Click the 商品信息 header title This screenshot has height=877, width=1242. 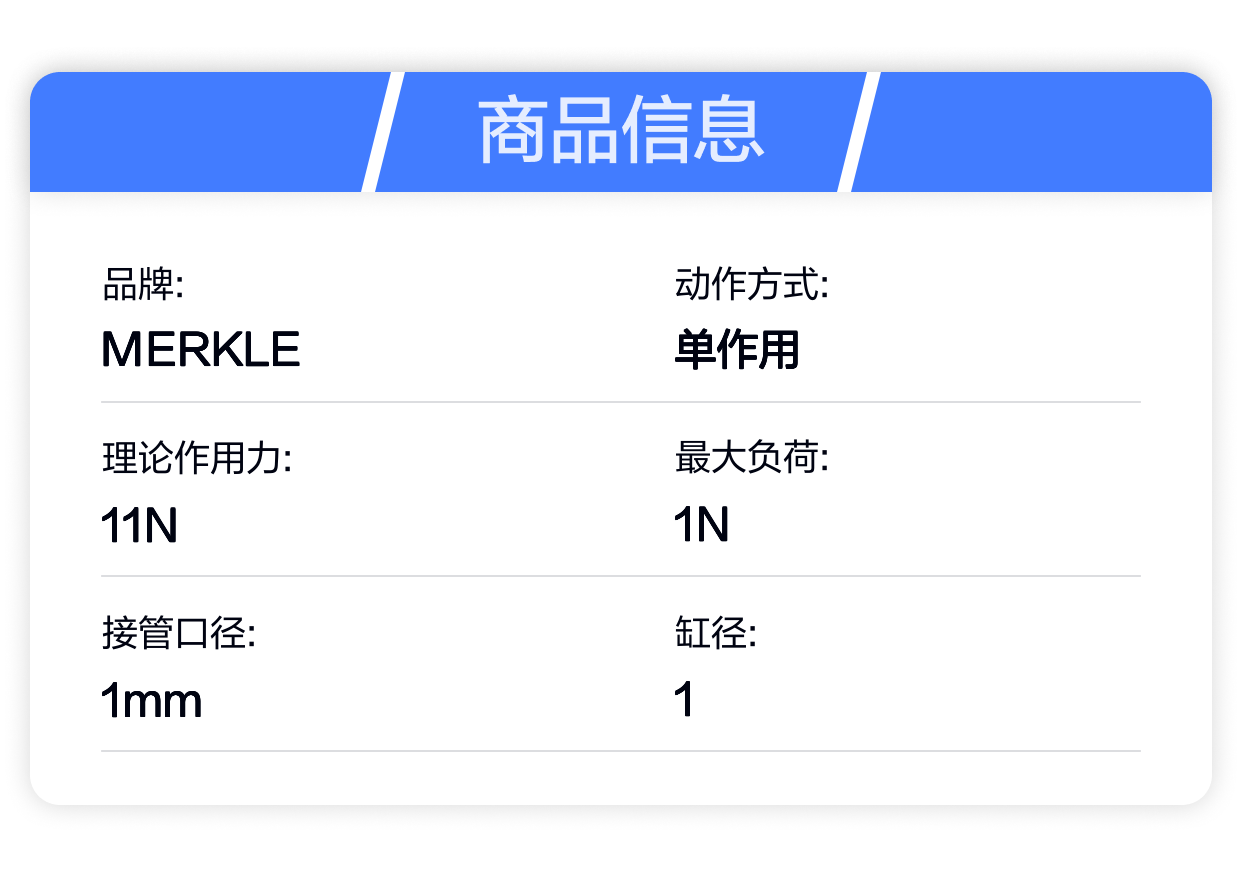(621, 132)
